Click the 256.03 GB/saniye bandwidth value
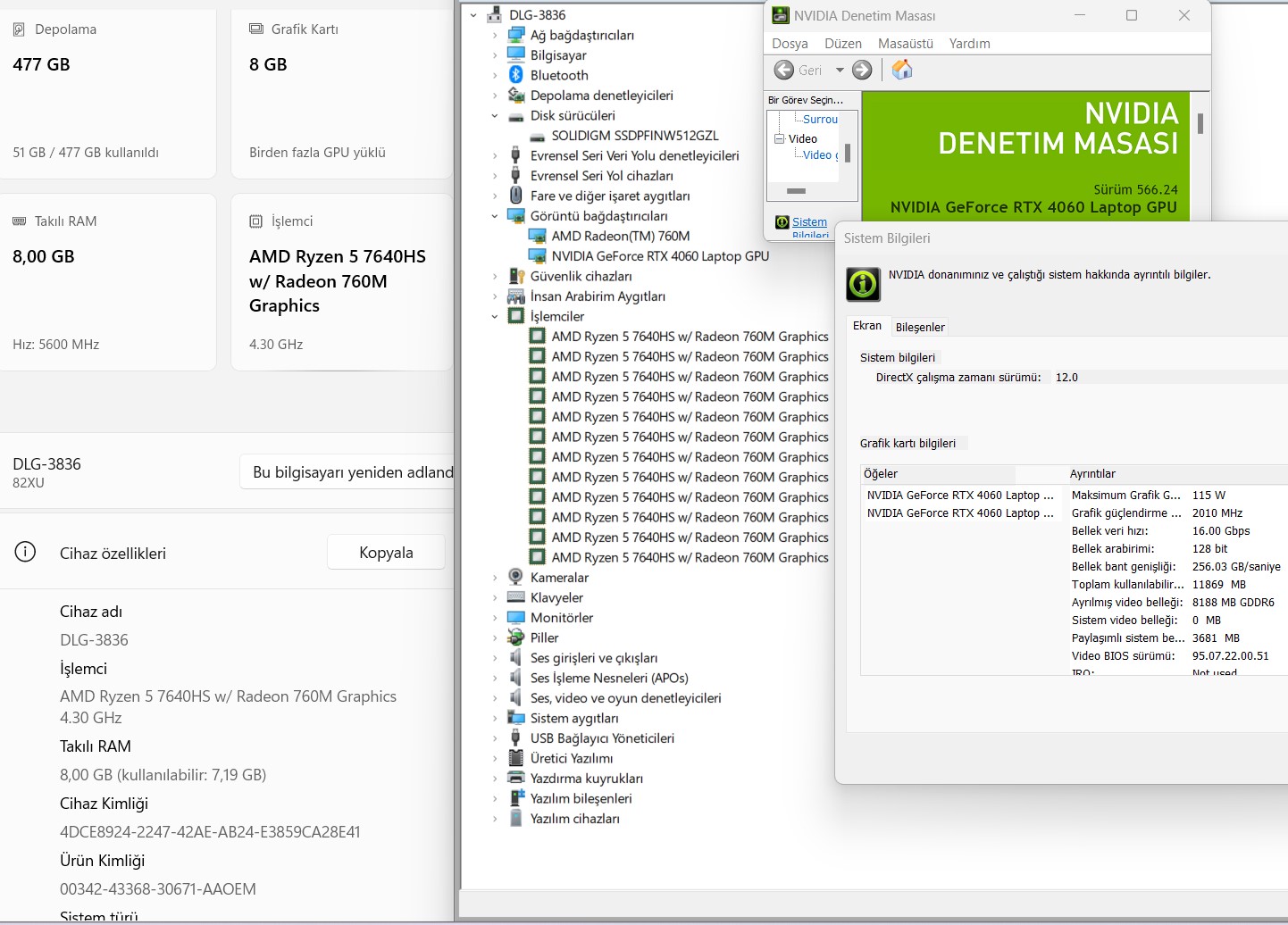This screenshot has width=1288, height=925. tap(1236, 566)
